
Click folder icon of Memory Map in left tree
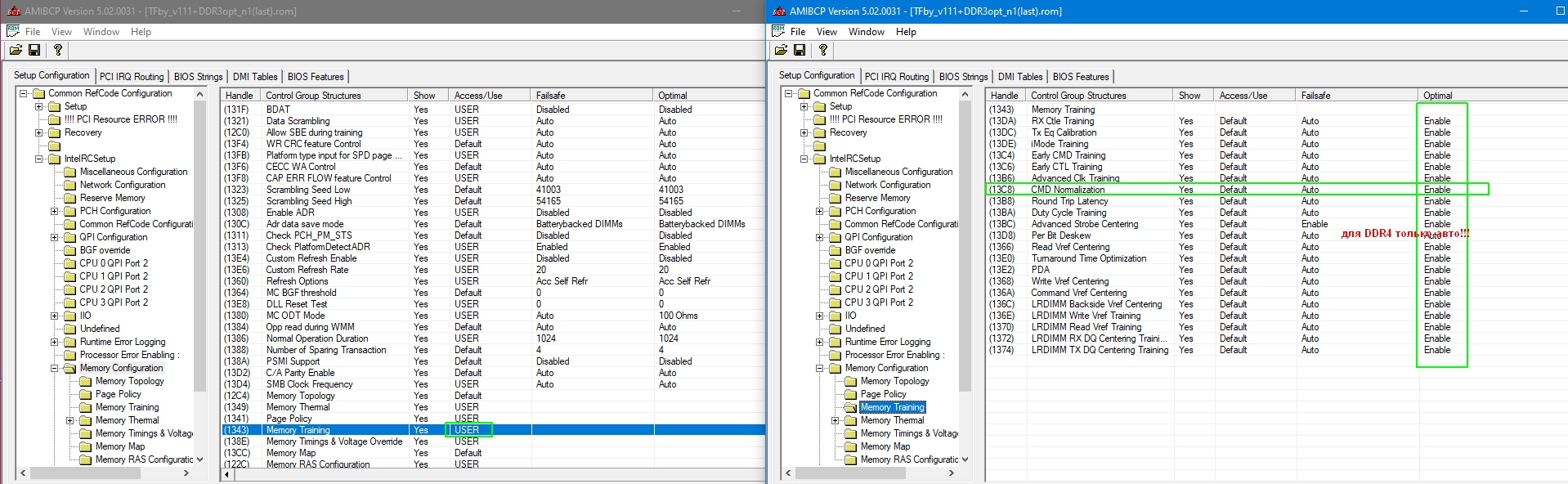pyautogui.click(x=86, y=446)
